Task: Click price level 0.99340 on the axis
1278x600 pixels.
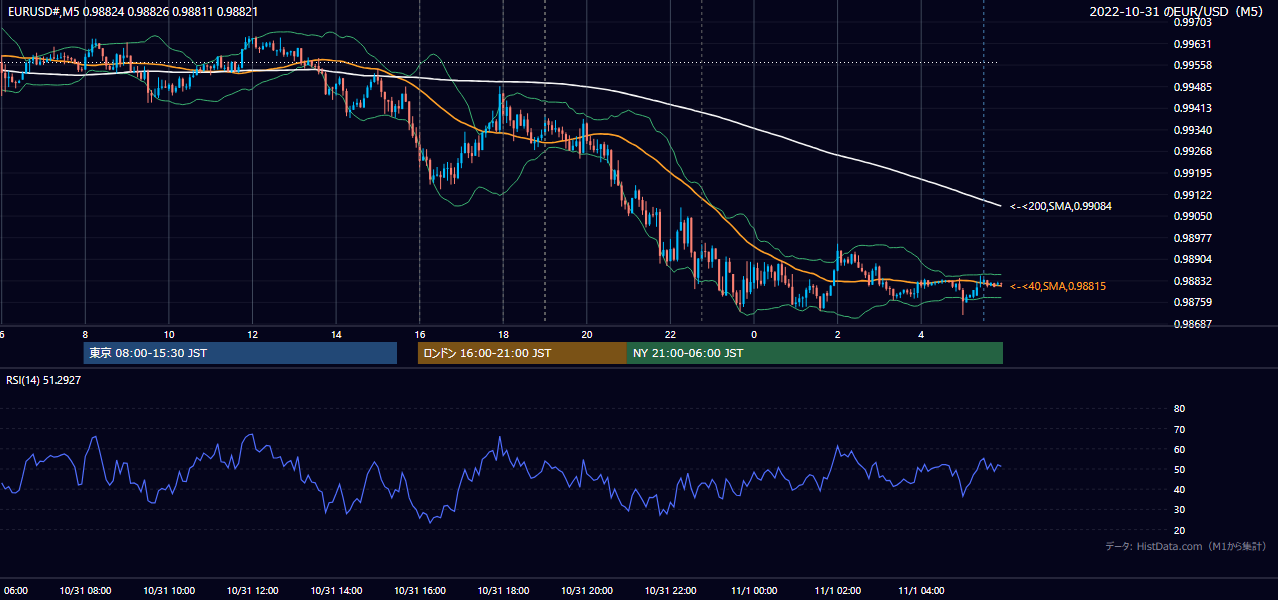Action: point(1192,130)
